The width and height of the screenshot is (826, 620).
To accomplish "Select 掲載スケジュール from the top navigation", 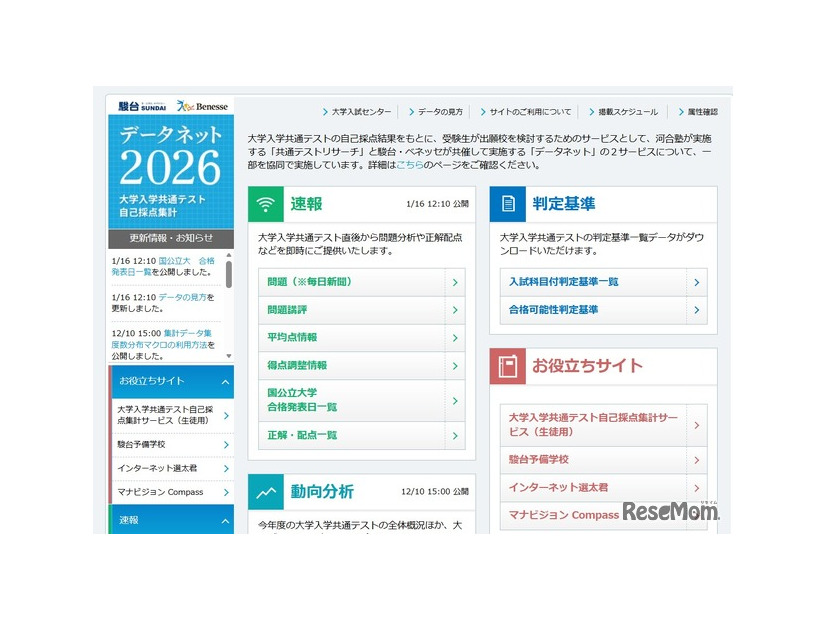I will pyautogui.click(x=629, y=111).
